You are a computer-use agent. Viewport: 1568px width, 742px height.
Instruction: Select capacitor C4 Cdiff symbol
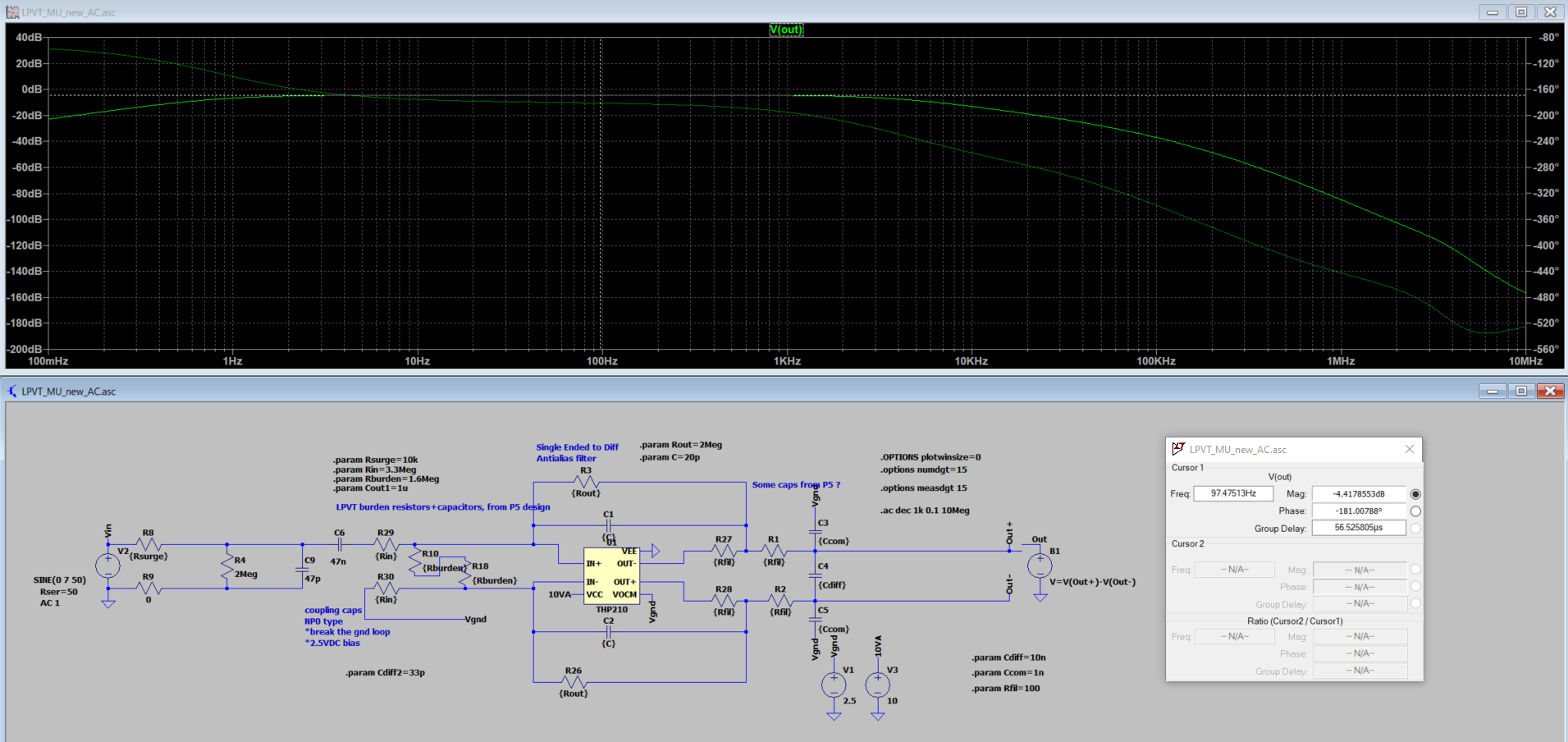coord(816,575)
